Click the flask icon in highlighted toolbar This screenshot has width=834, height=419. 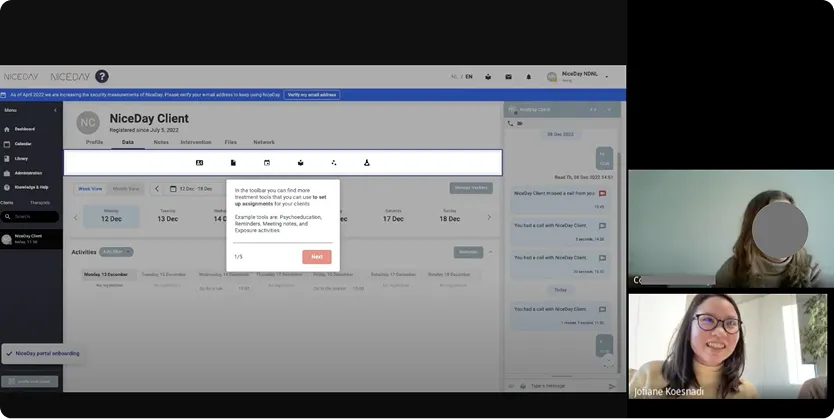(366, 163)
